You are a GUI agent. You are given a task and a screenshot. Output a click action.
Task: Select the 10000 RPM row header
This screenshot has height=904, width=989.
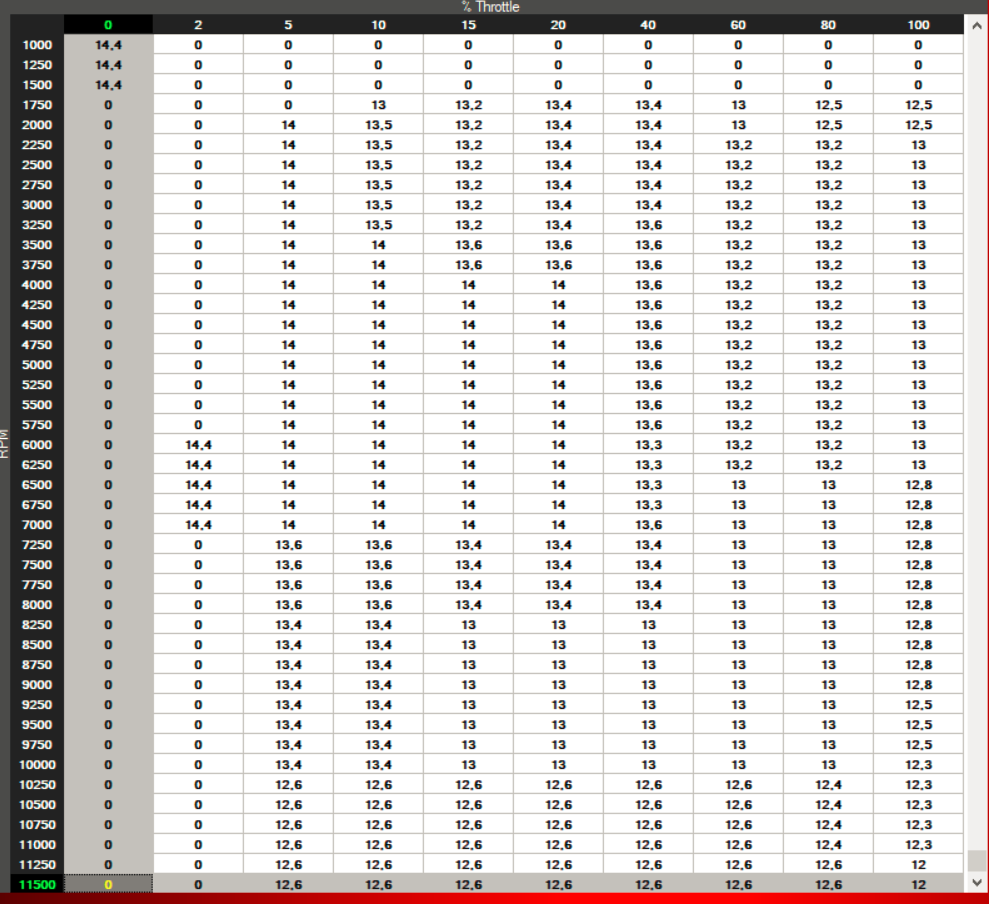click(37, 765)
